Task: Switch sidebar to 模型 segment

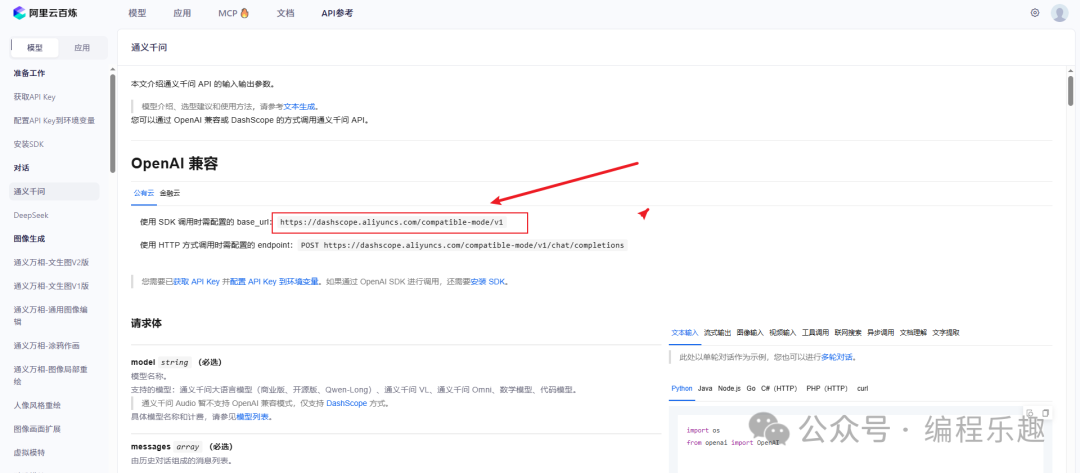Action: (34, 48)
